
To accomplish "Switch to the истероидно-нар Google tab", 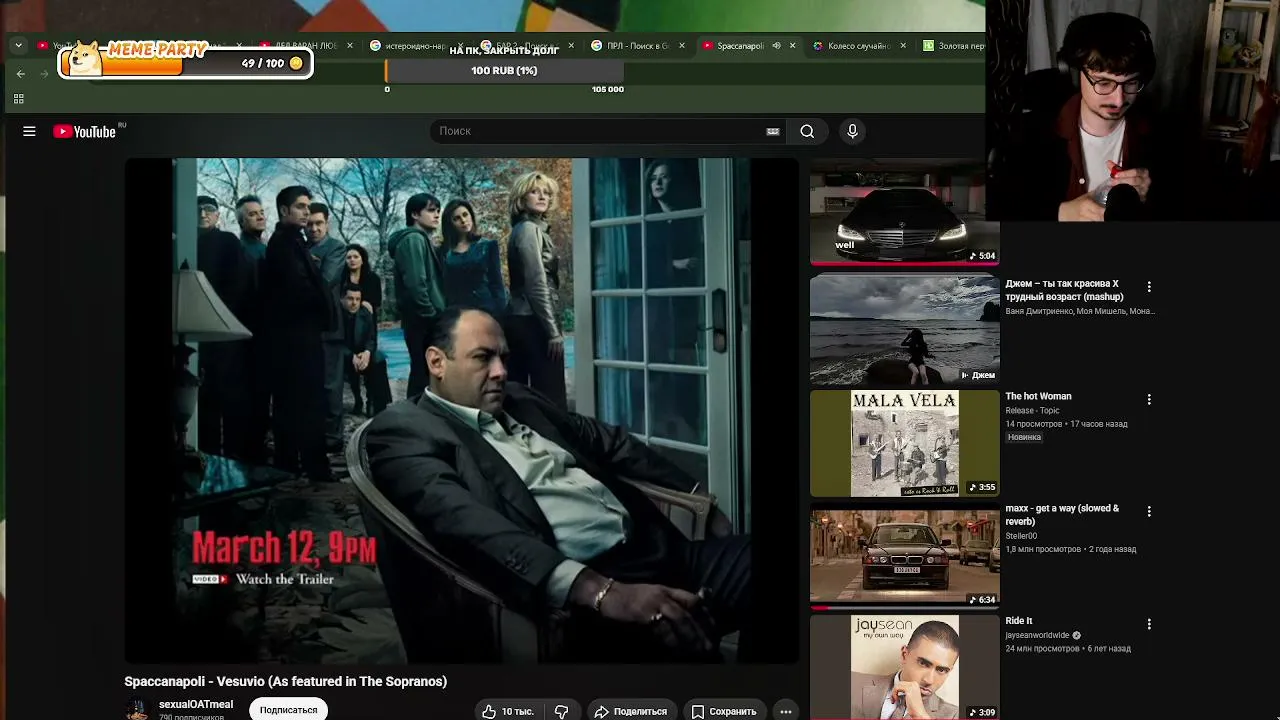I will (415, 46).
